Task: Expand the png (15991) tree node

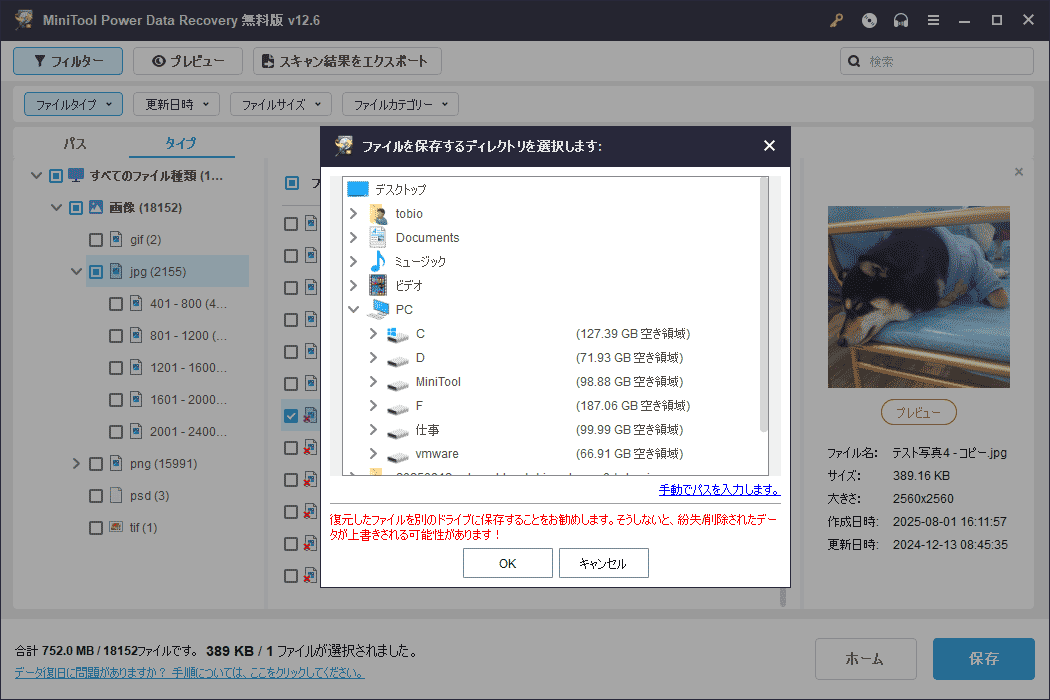Action: coord(76,464)
